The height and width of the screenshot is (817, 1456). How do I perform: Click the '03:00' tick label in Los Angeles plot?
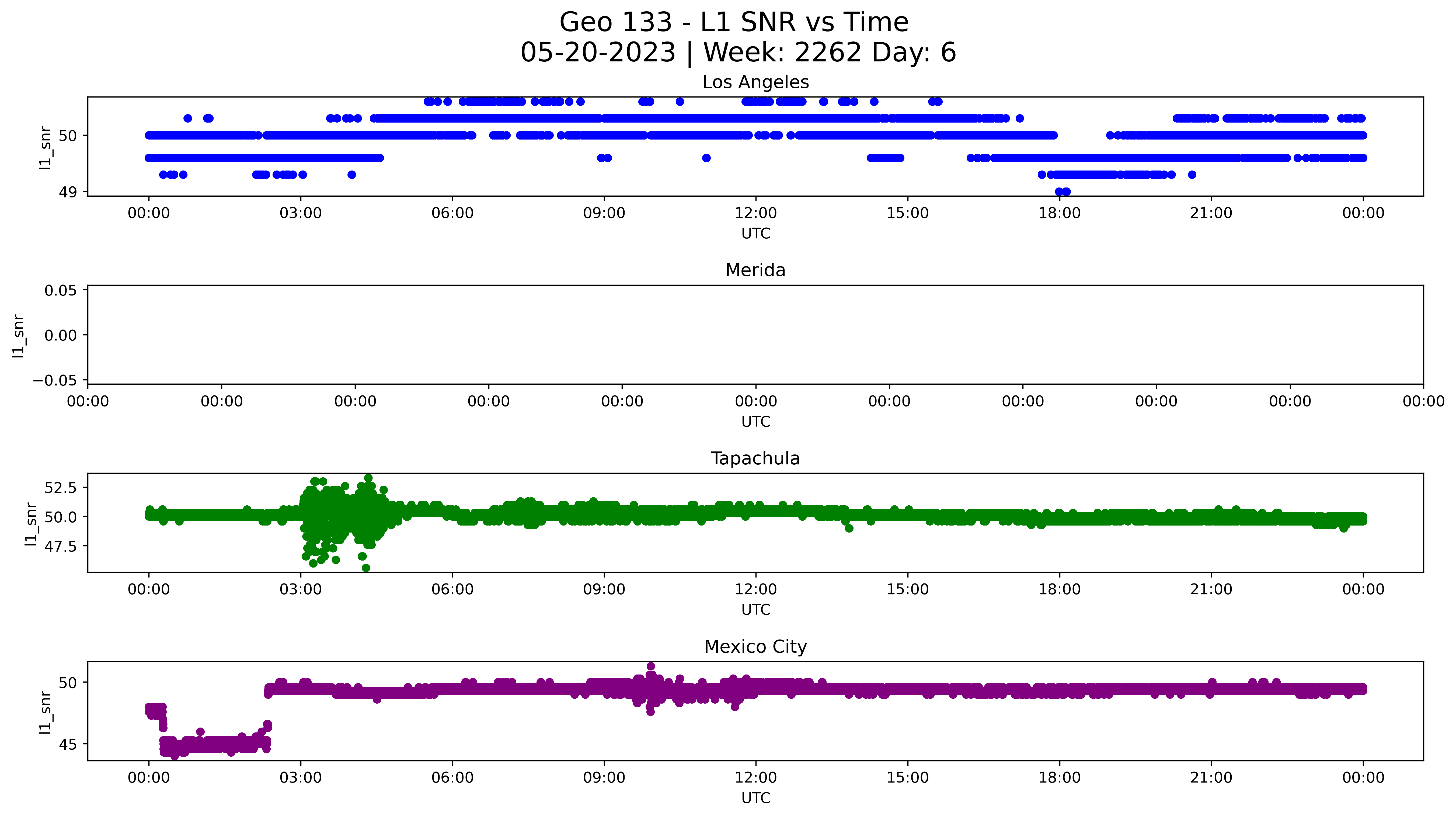coord(301,213)
